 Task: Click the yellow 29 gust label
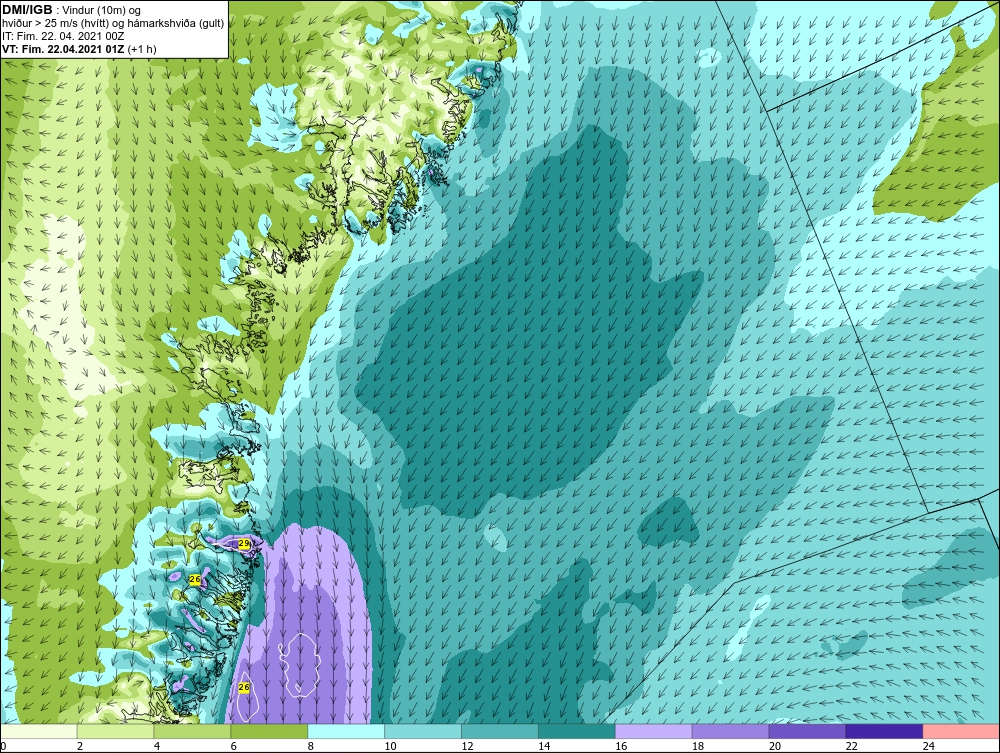(244, 543)
